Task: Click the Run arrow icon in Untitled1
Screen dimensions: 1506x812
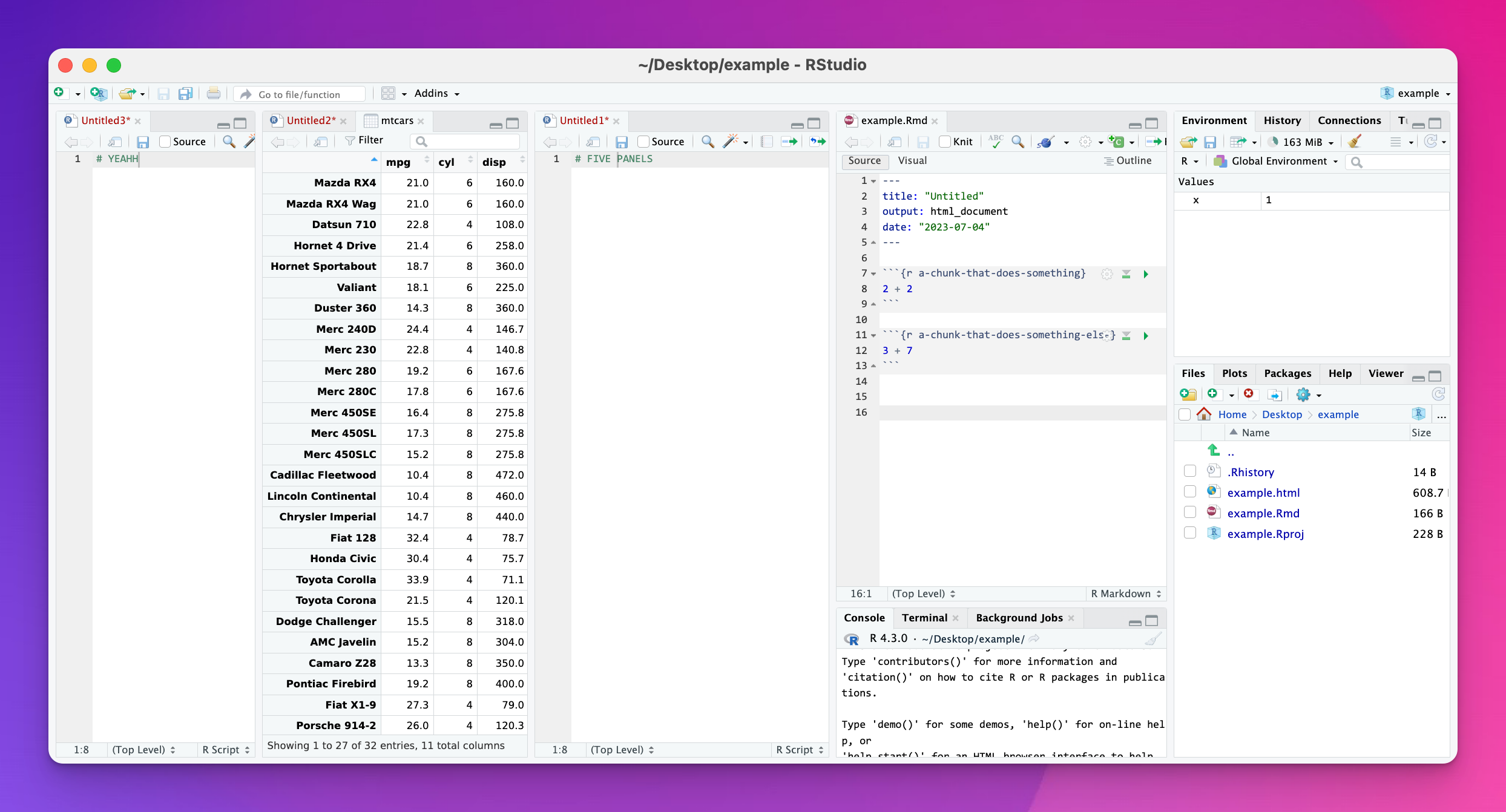Action: (x=789, y=142)
